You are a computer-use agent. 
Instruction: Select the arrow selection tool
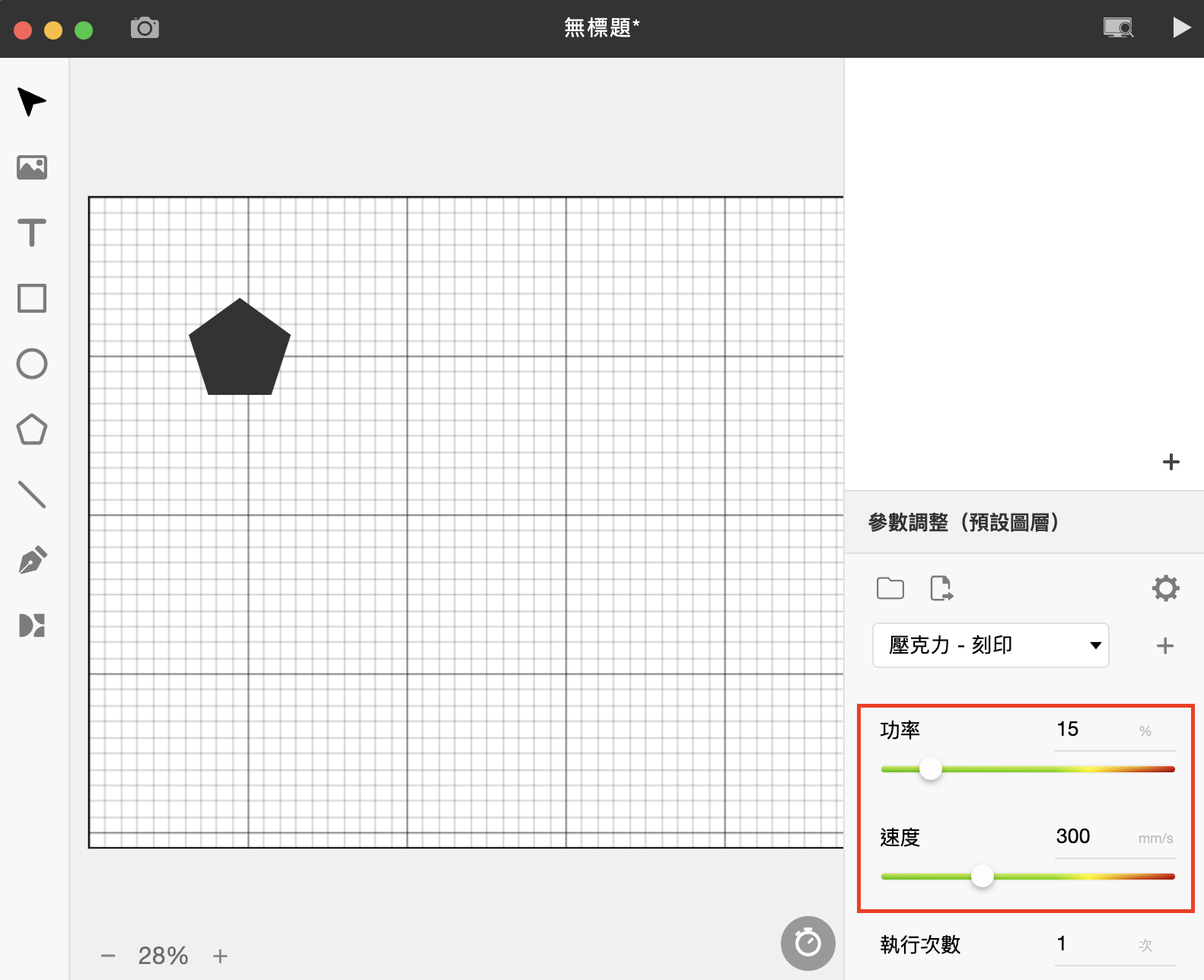click(x=31, y=102)
